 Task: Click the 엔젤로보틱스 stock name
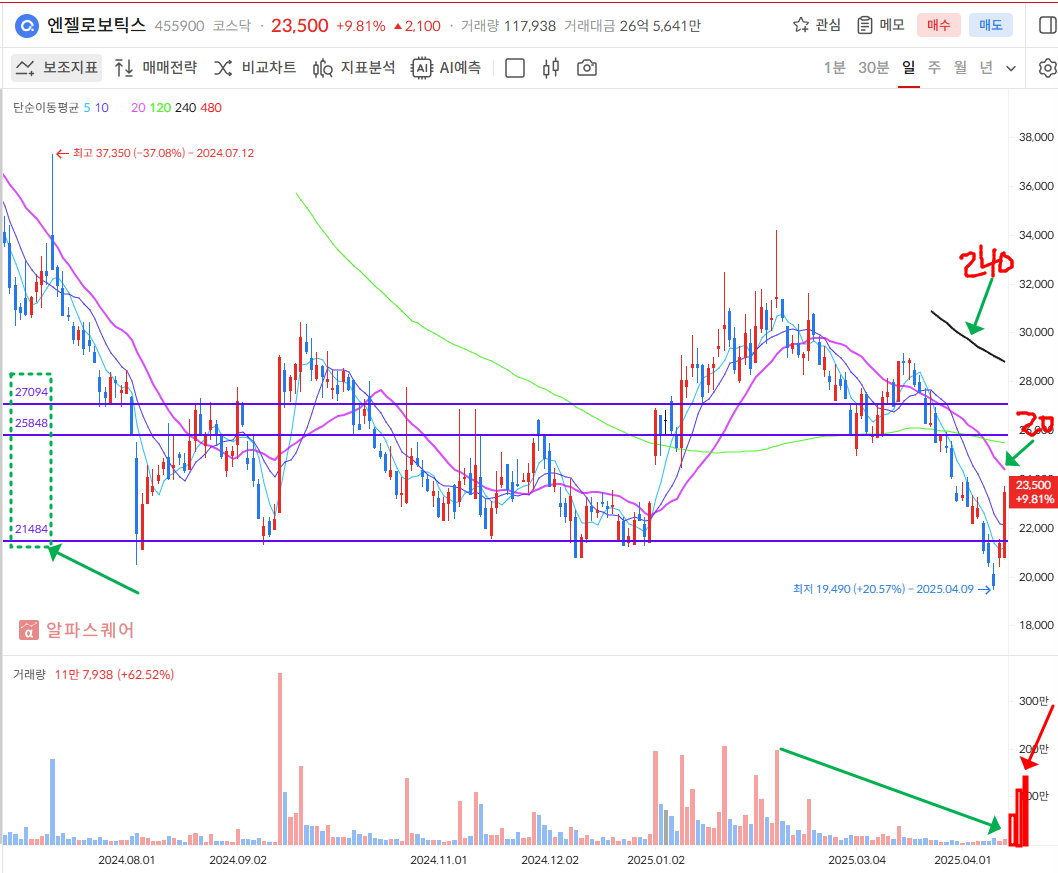pos(96,26)
